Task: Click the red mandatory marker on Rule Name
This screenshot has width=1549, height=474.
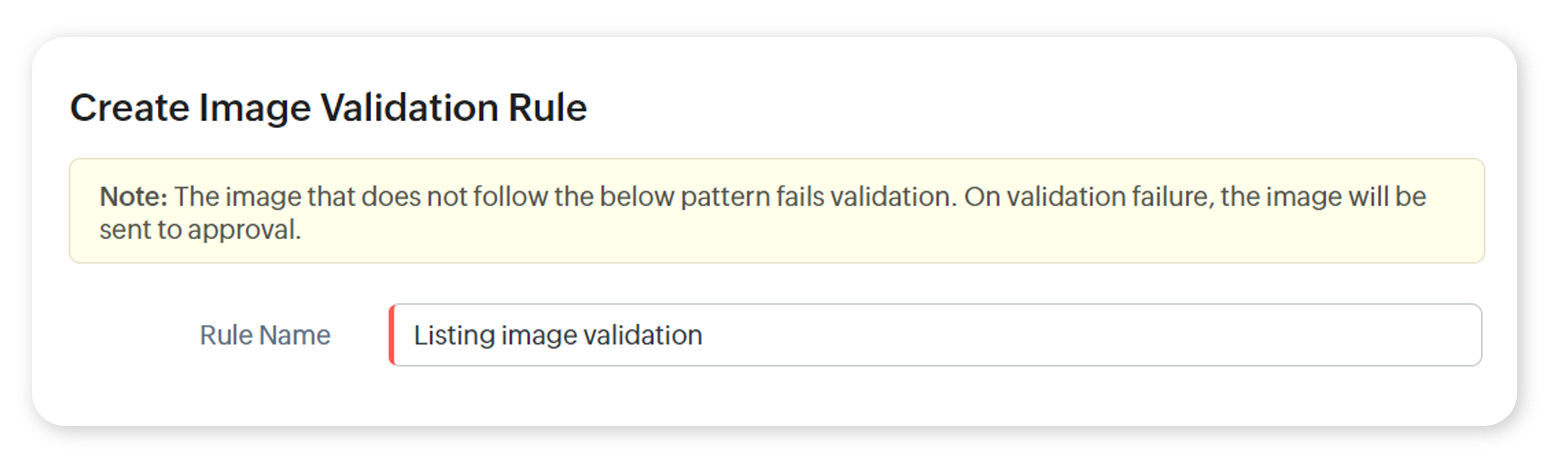Action: click(391, 335)
